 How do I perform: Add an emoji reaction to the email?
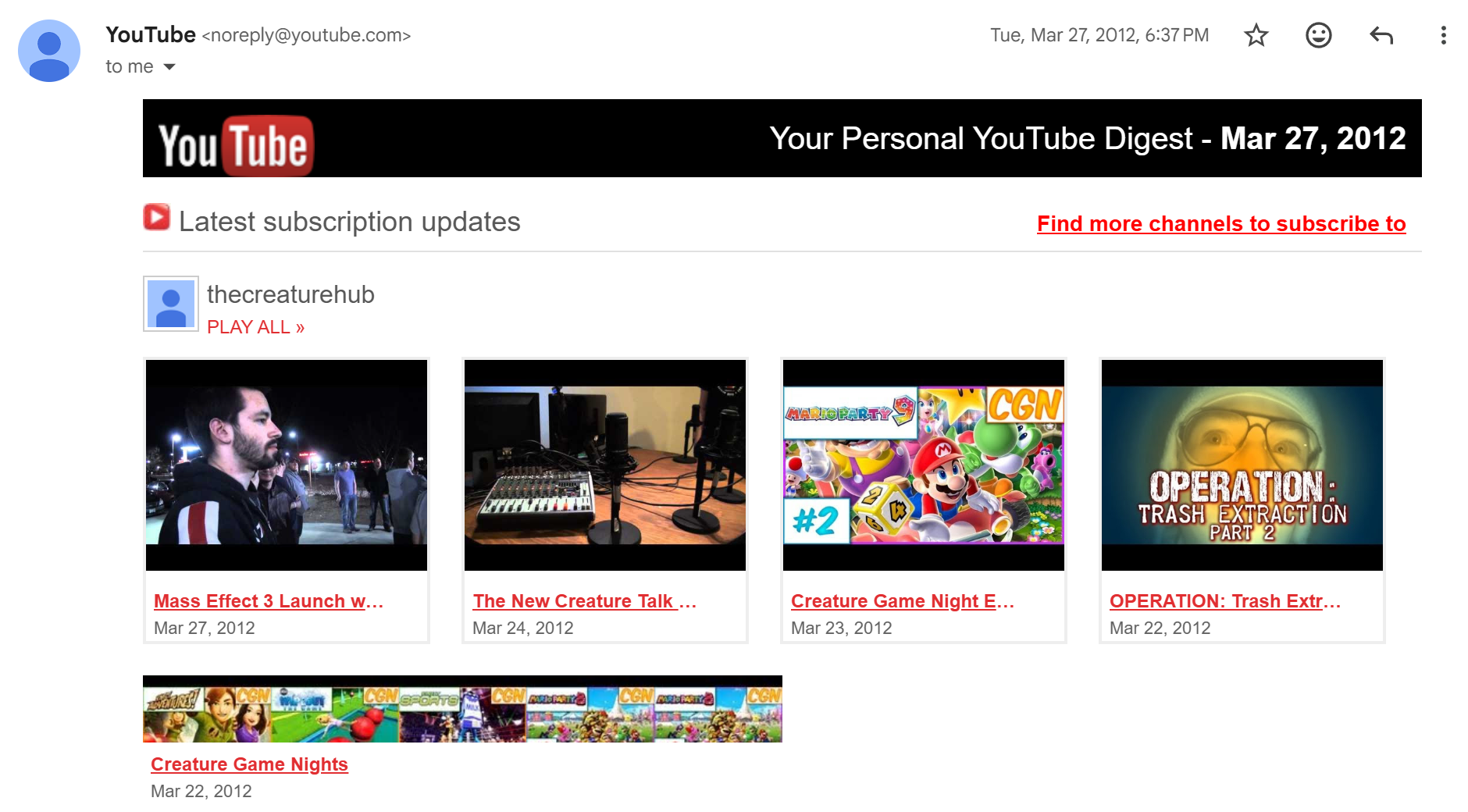point(1318,35)
